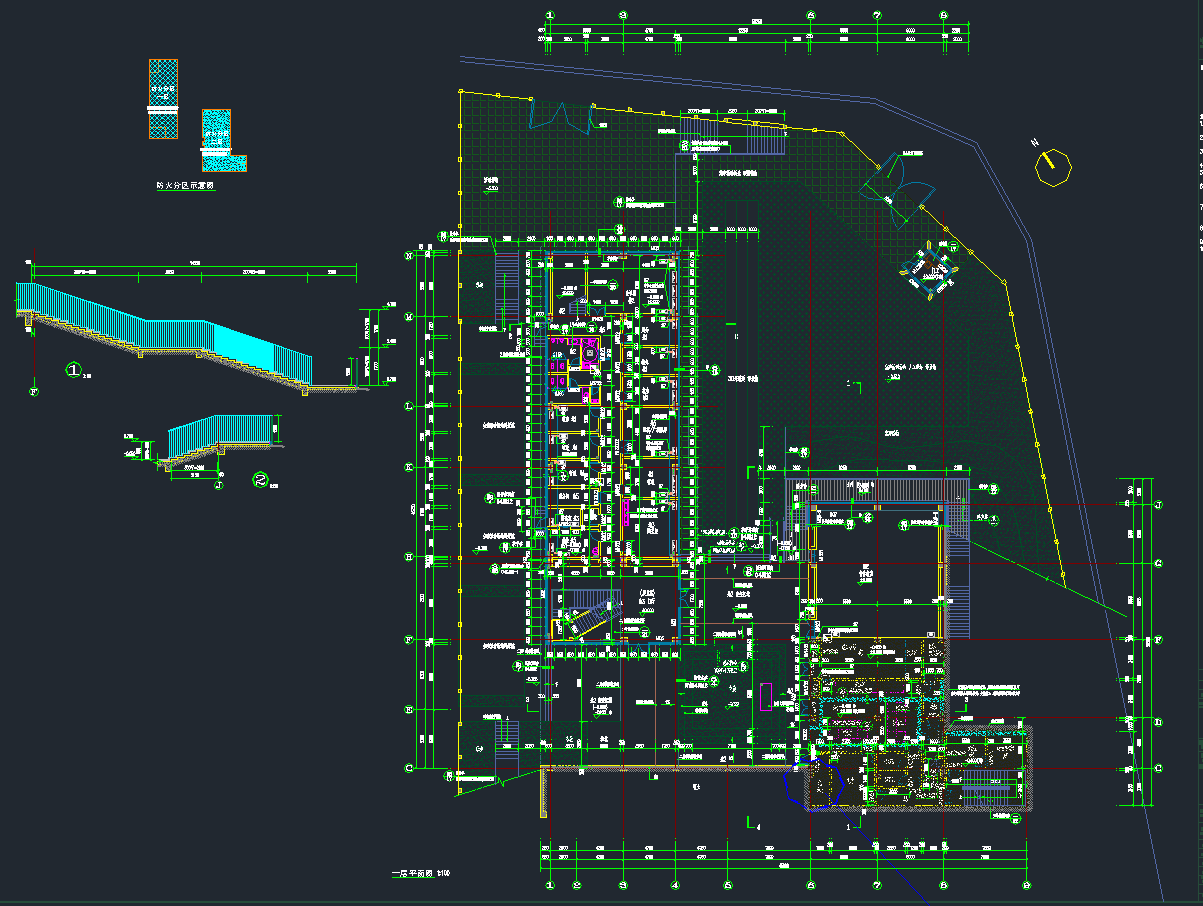This screenshot has width=1203, height=906.
Task: Select grid axis bubble 4 in bottom row
Action: point(675,885)
